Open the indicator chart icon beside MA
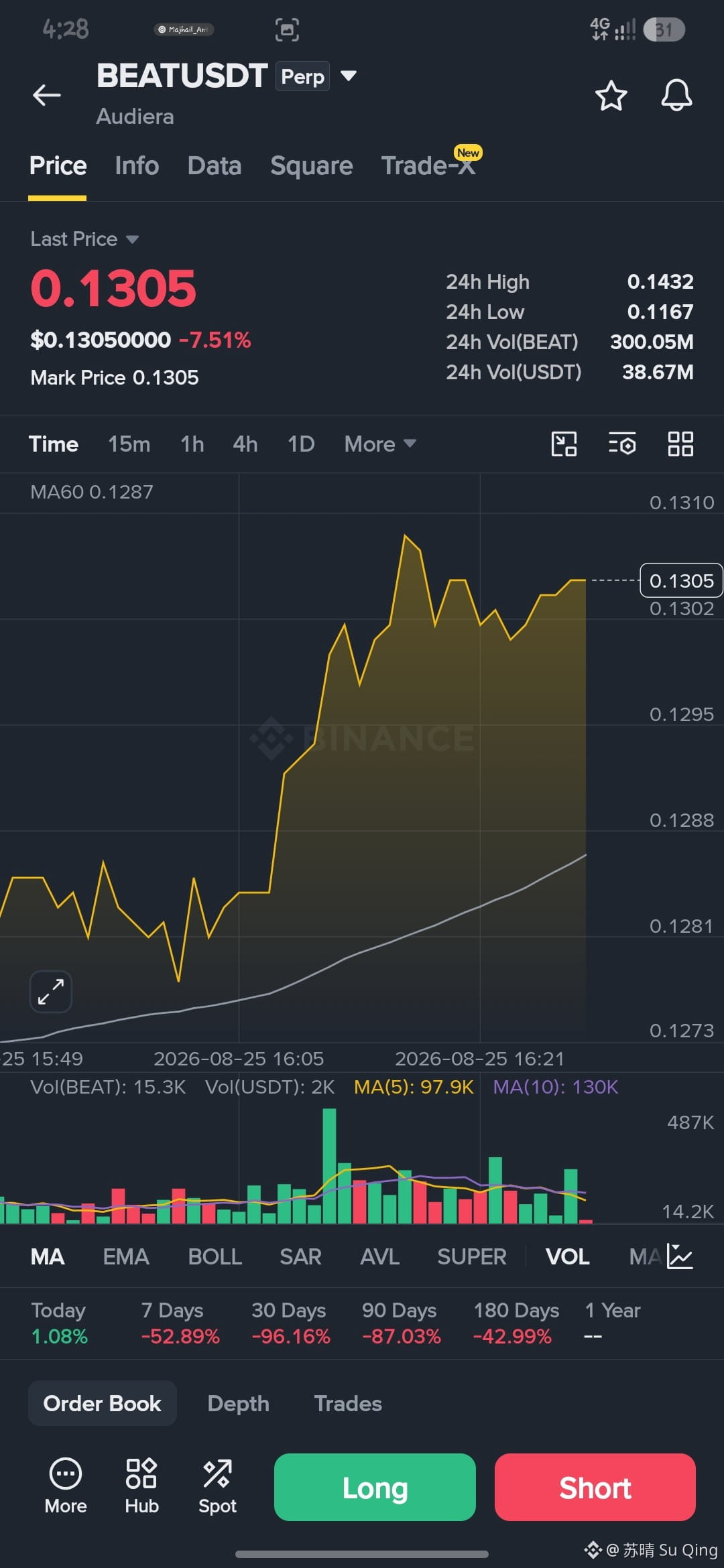724x1568 pixels. click(680, 1256)
